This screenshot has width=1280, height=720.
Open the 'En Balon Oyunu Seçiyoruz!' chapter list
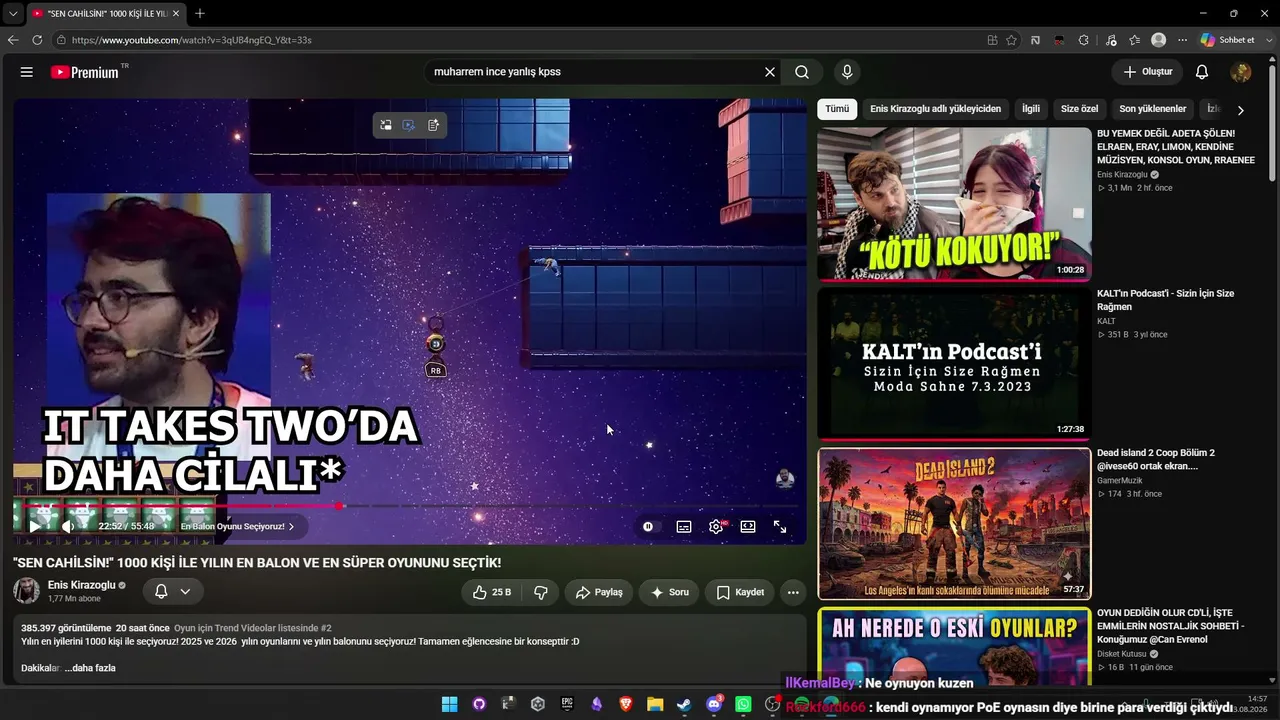tap(238, 526)
